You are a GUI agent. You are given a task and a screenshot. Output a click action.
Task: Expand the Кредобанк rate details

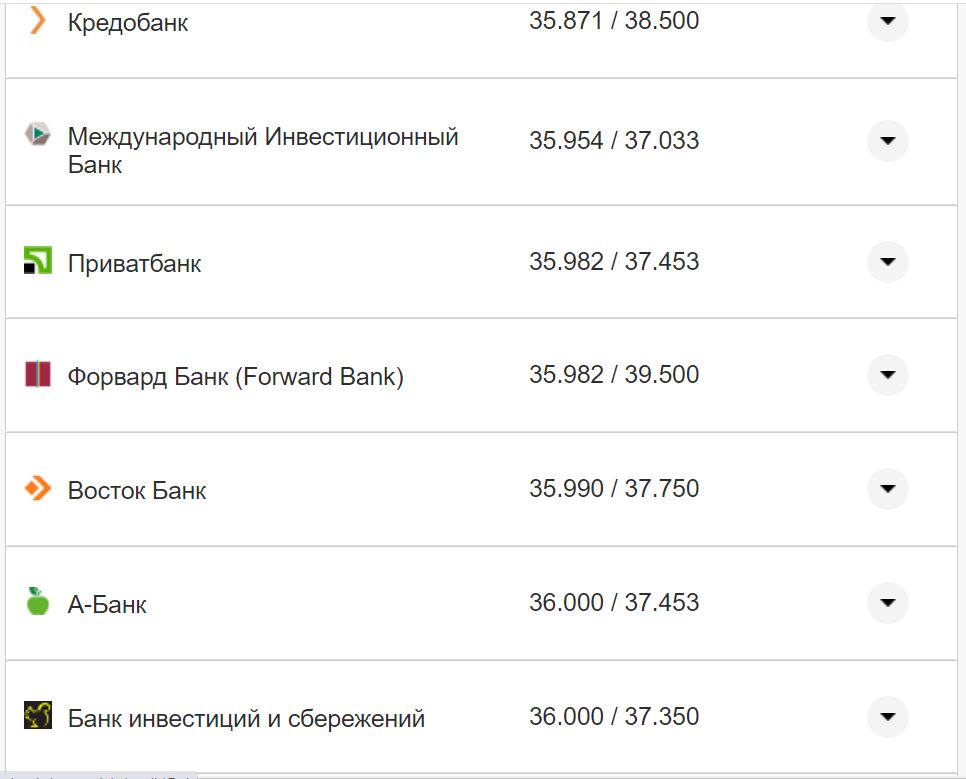click(886, 21)
